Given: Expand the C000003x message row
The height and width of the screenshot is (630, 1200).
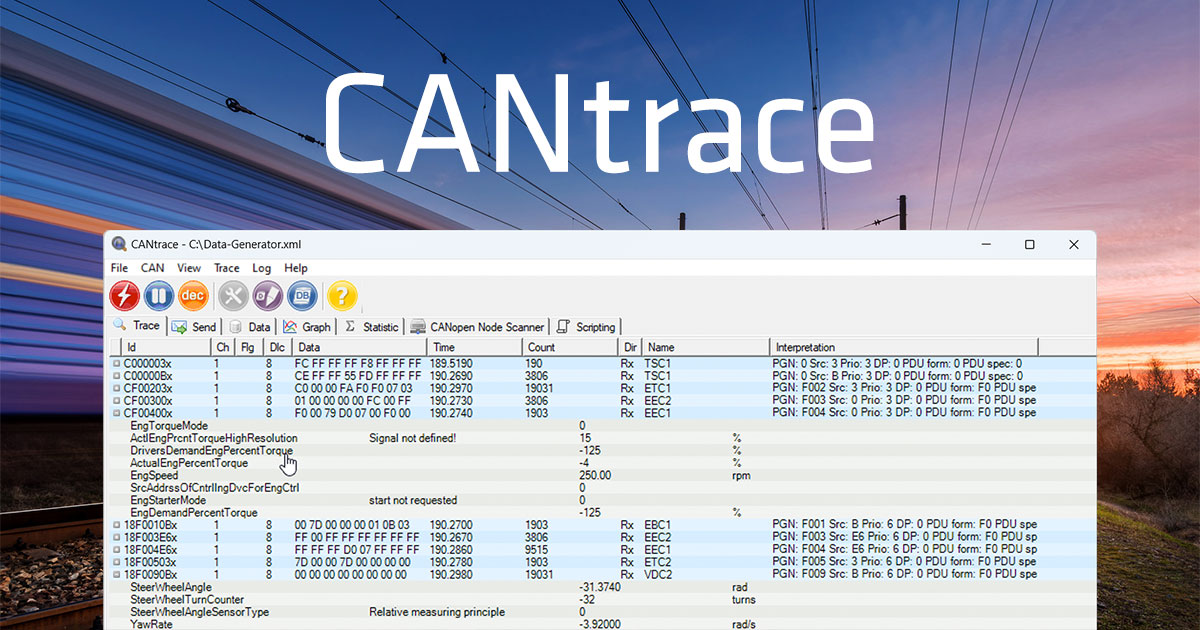Looking at the screenshot, I should click(x=116, y=363).
